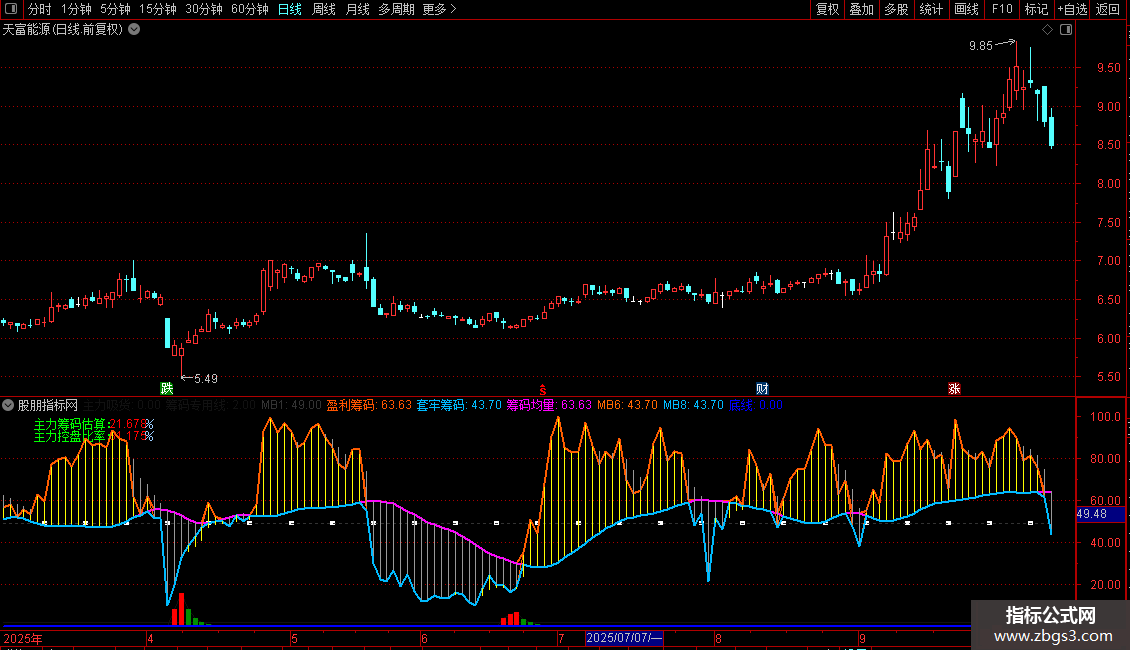The width and height of the screenshot is (1130, 650).
Task: Toggle the right side panel icon
Action: pos(1066,30)
